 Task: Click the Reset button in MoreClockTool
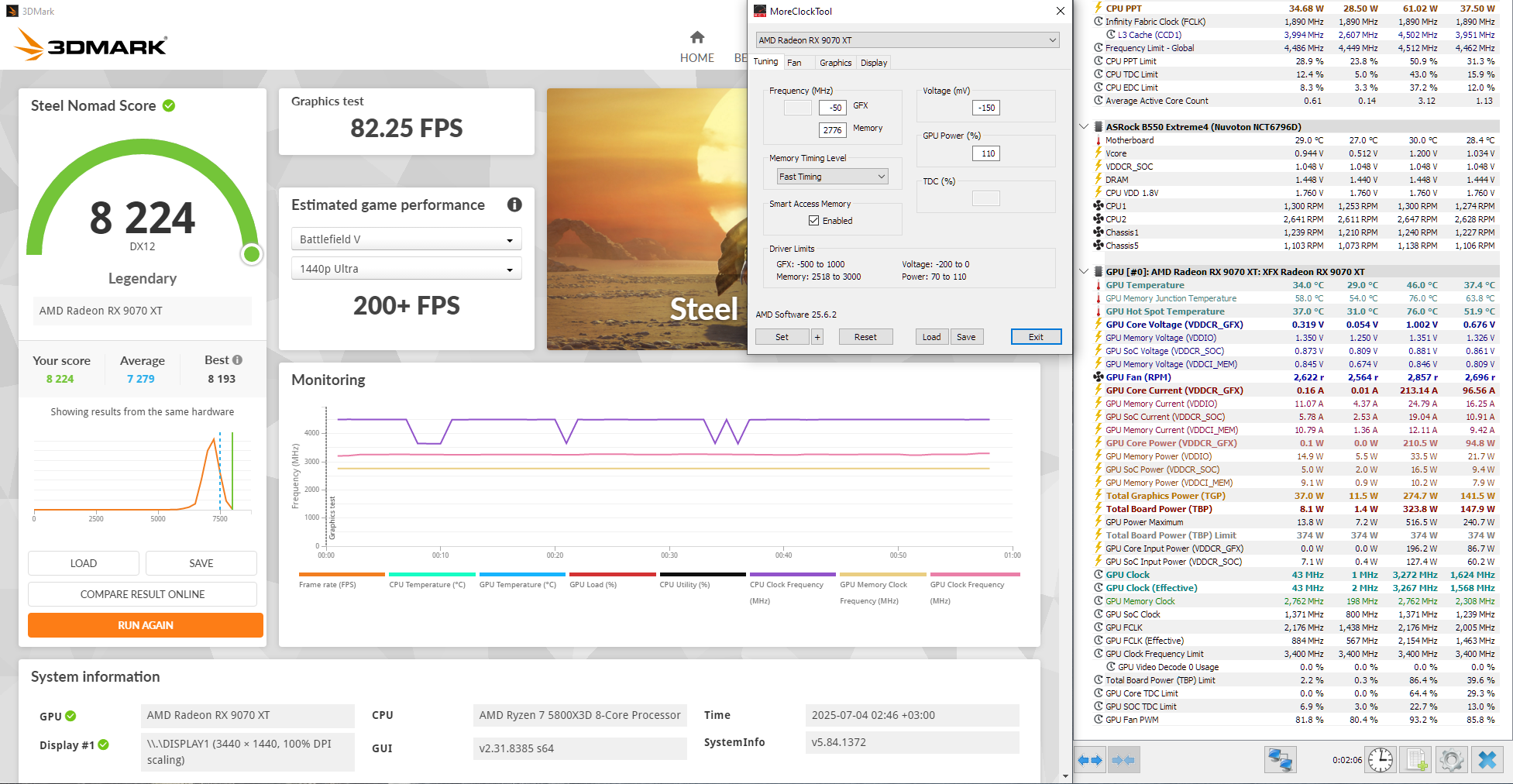[865, 337]
